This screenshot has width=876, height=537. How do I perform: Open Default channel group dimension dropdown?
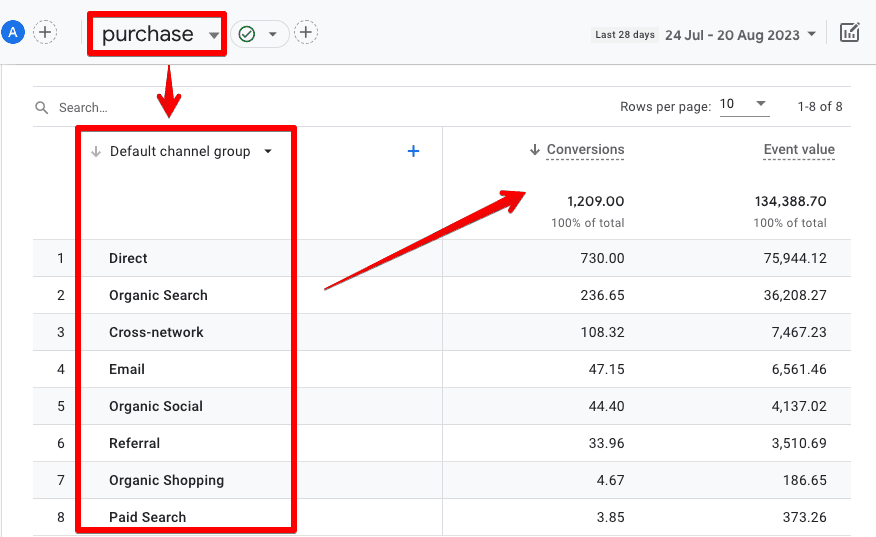(x=191, y=151)
